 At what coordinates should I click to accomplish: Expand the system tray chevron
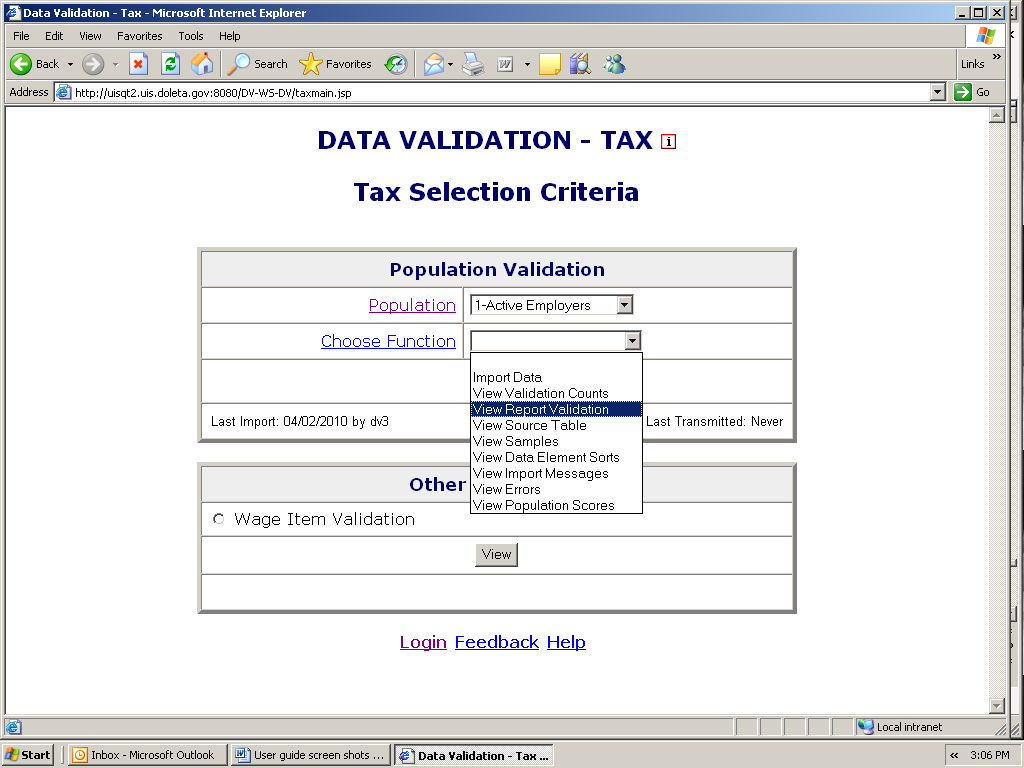point(954,755)
